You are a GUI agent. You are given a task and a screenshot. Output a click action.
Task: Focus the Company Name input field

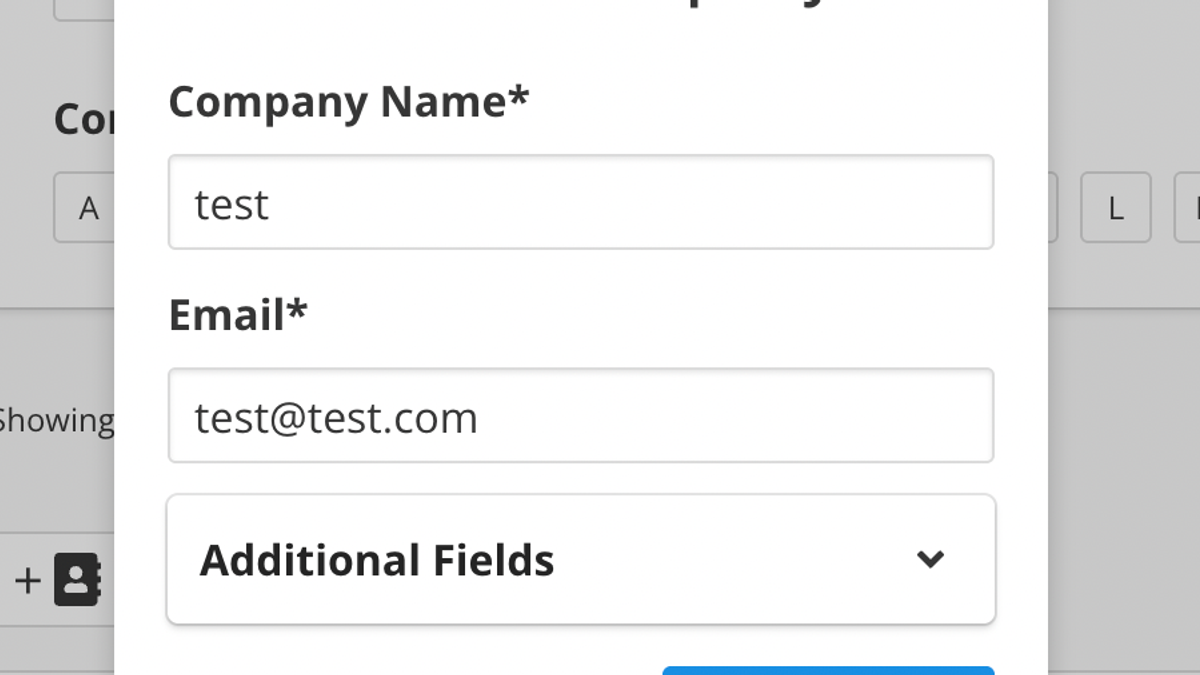(581, 202)
